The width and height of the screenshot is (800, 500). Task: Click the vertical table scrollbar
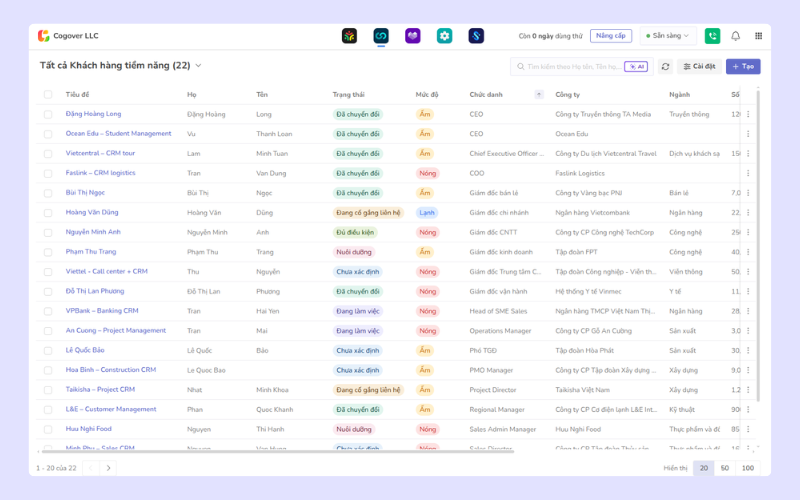(x=758, y=246)
